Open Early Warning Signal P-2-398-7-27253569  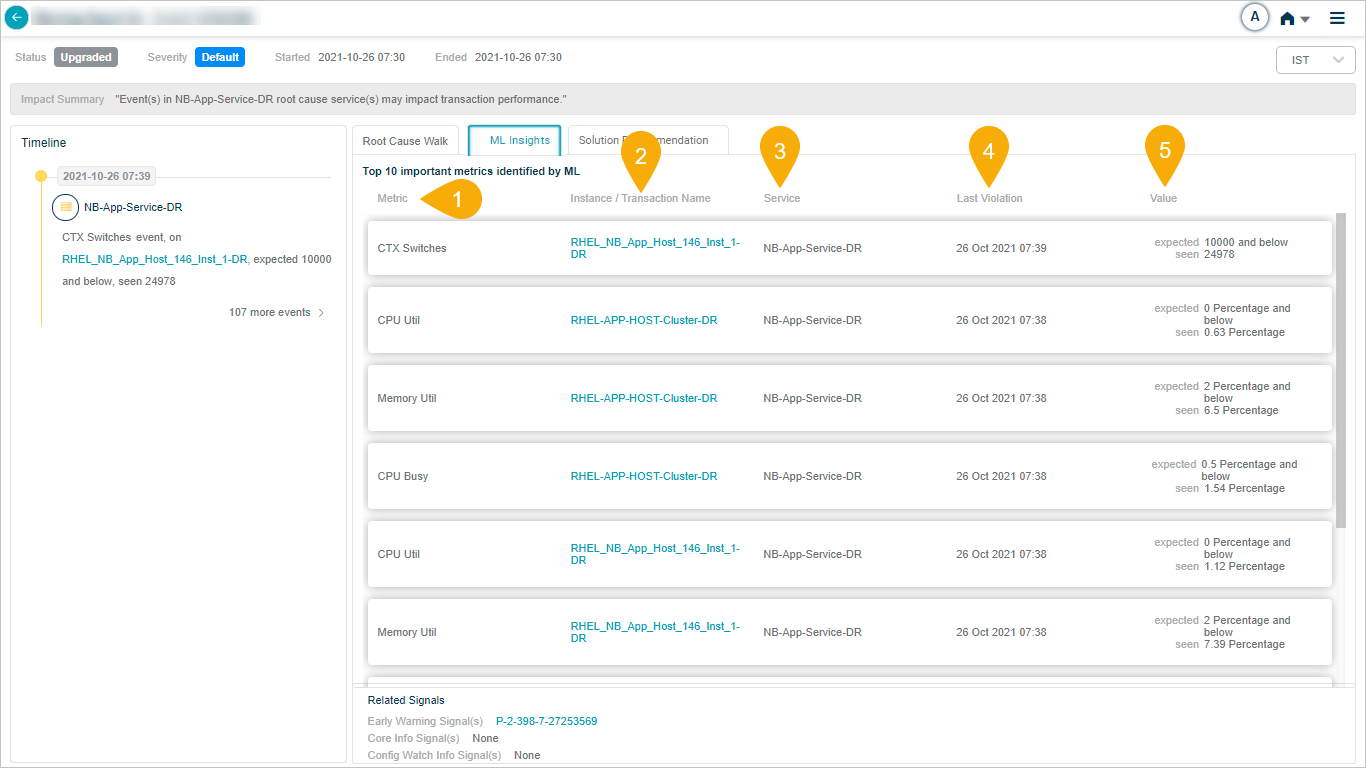click(x=546, y=721)
